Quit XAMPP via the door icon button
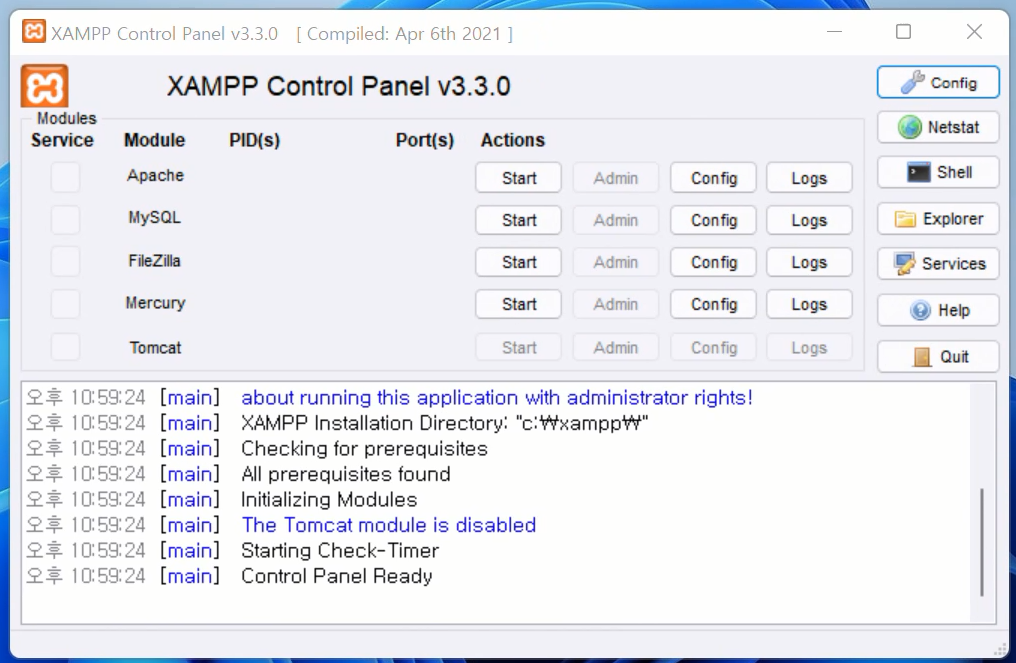 pos(938,356)
